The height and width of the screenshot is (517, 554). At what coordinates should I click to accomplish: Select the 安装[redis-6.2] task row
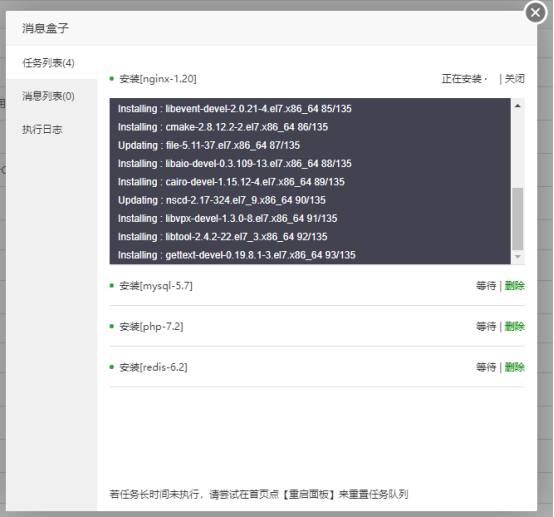(x=317, y=368)
